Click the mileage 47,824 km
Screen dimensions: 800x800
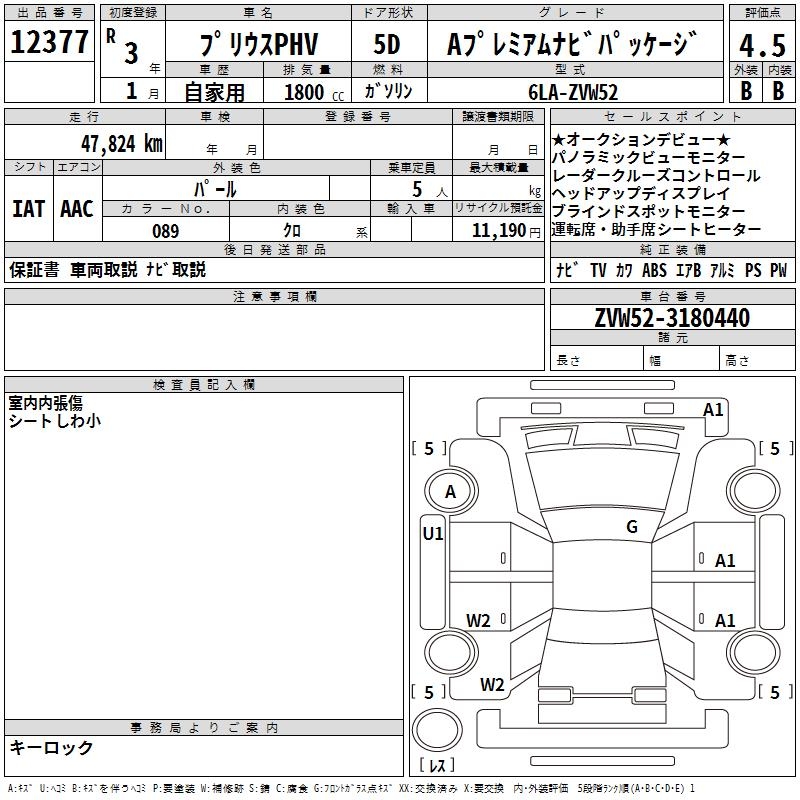pyautogui.click(x=121, y=144)
